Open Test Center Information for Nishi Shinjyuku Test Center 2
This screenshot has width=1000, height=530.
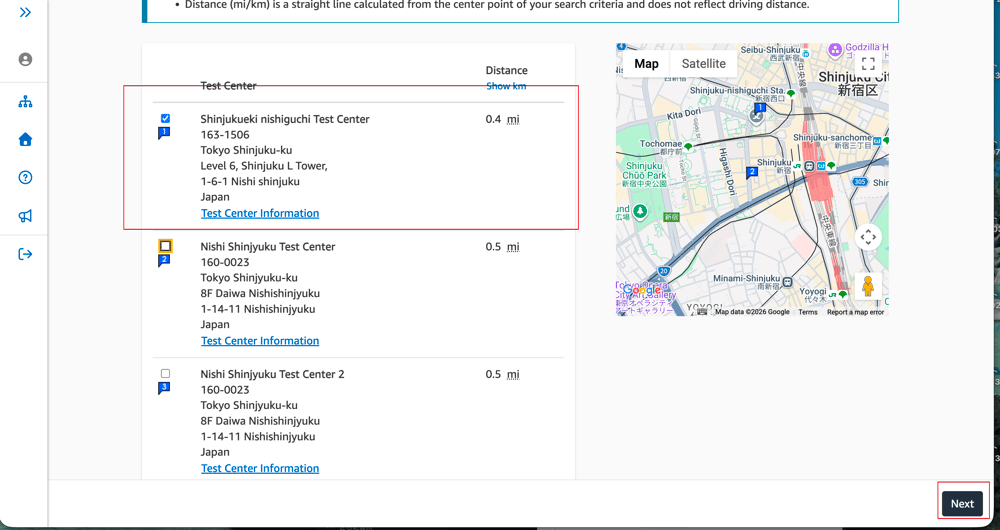click(x=260, y=468)
